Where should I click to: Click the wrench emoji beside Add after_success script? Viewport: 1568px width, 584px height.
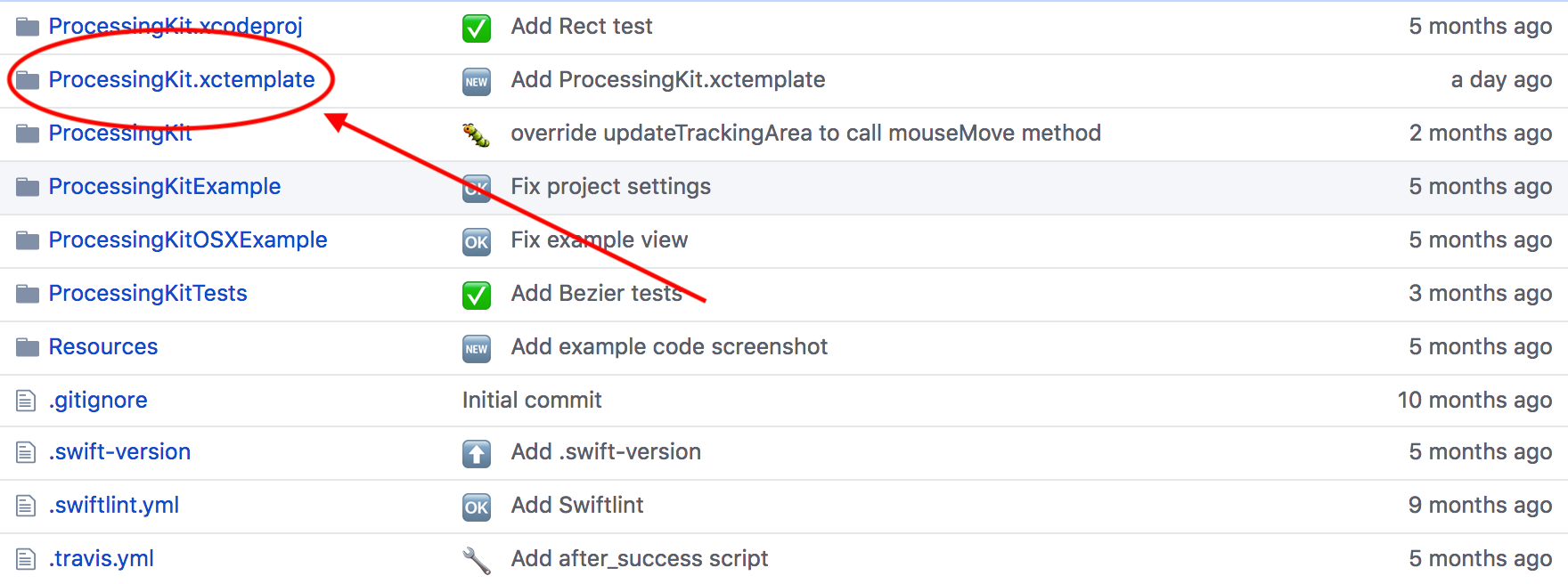point(477,560)
